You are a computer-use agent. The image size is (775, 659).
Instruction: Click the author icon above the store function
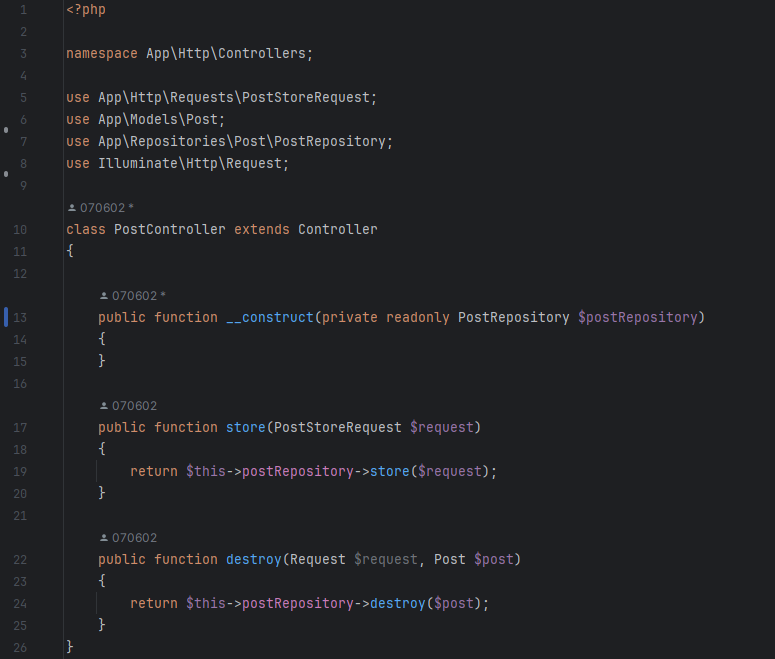[103, 406]
